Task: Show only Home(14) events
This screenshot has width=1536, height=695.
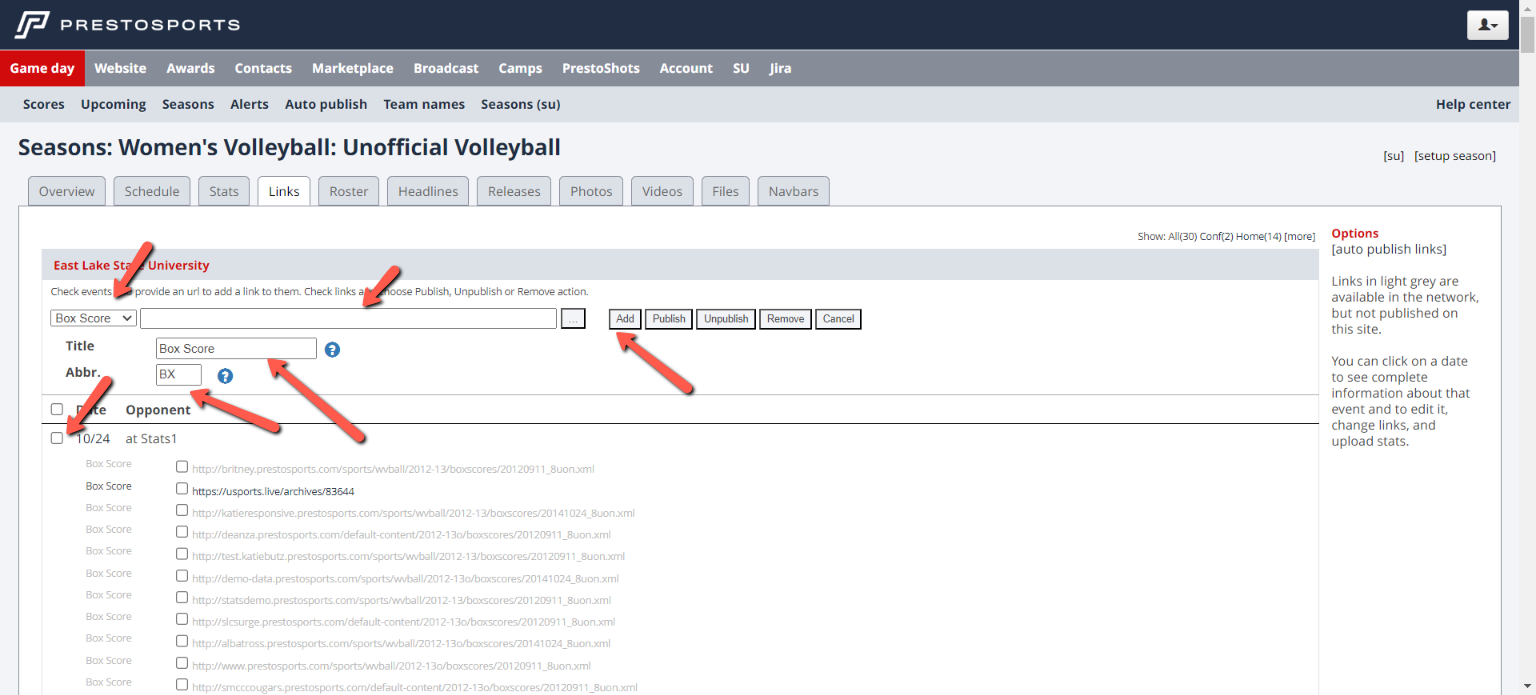Action: [x=1260, y=237]
